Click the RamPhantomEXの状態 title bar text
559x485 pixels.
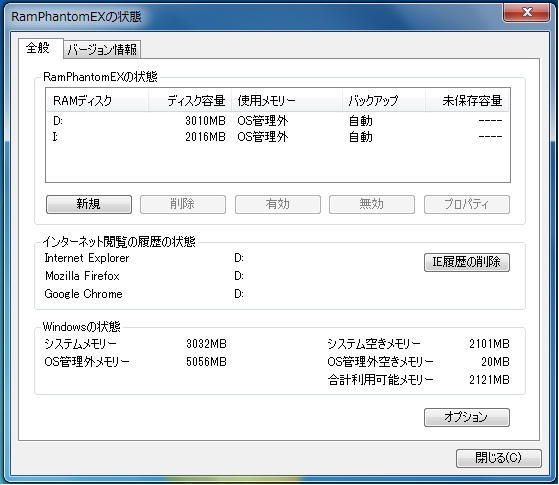coord(76,16)
